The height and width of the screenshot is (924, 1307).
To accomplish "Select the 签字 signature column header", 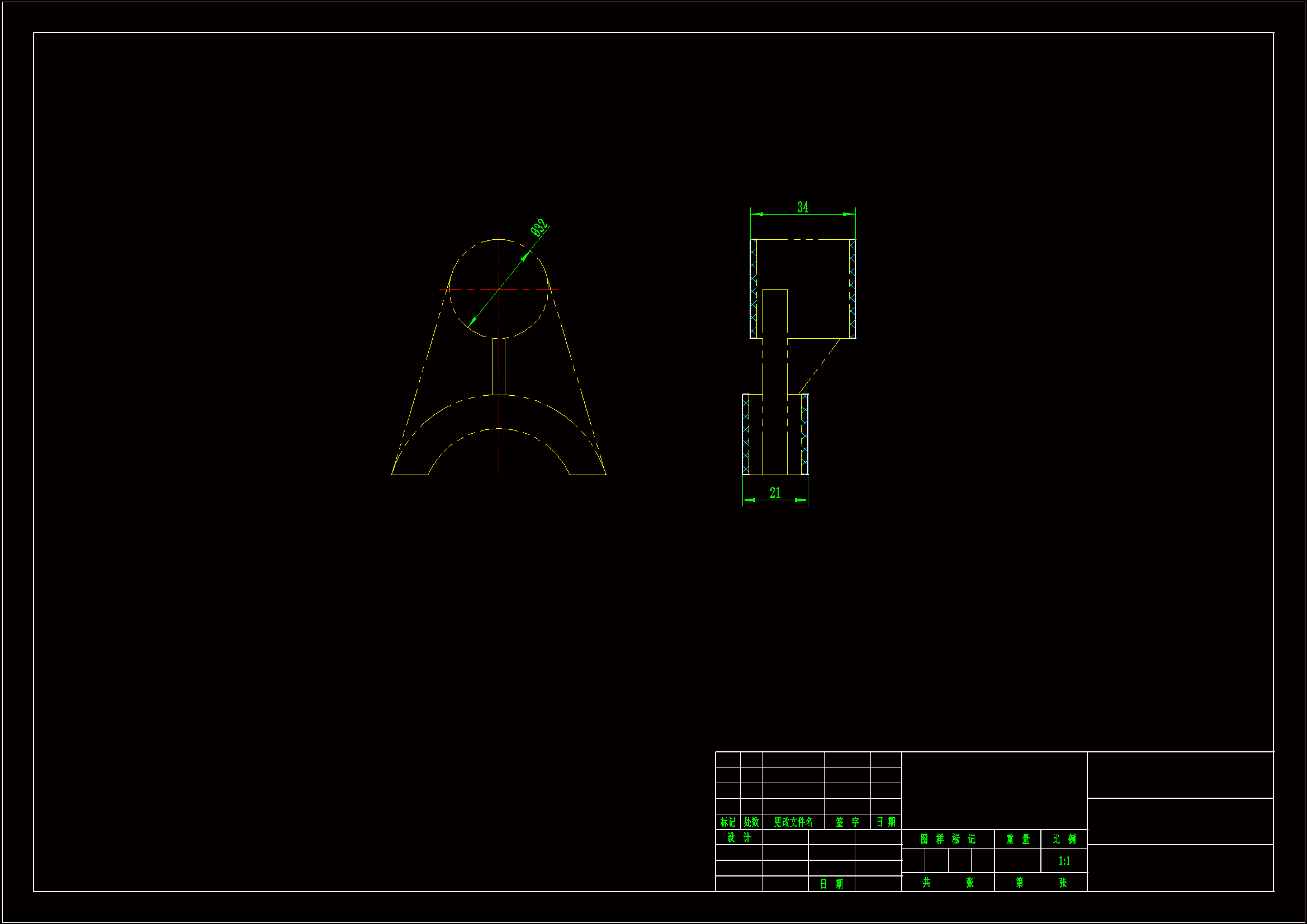I will tap(847, 822).
